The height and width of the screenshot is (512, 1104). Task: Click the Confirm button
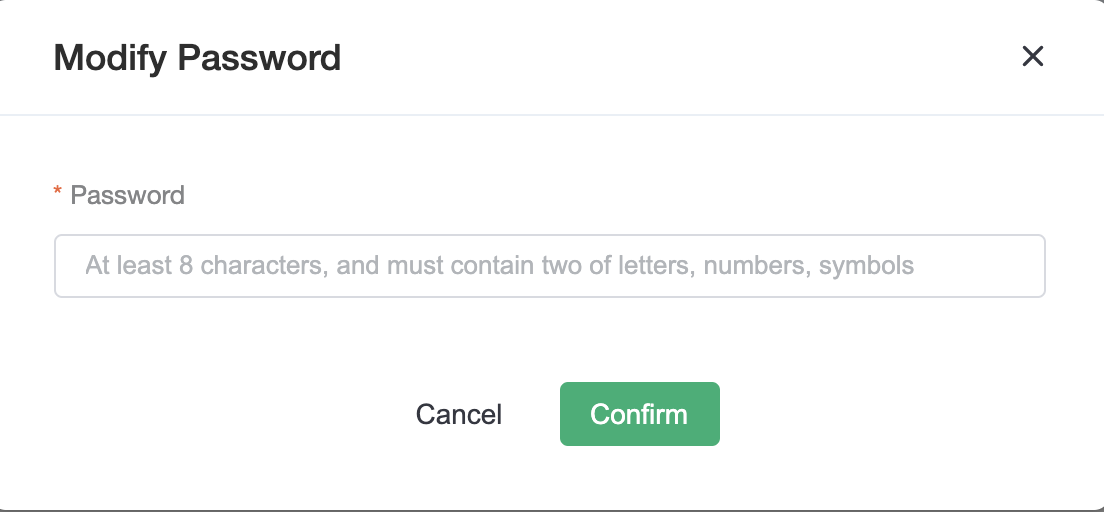tap(639, 414)
